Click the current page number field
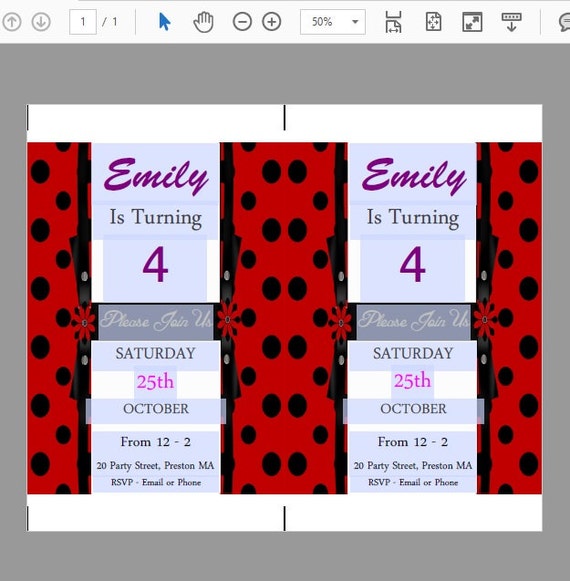Image resolution: width=570 pixels, height=581 pixels. (83, 22)
